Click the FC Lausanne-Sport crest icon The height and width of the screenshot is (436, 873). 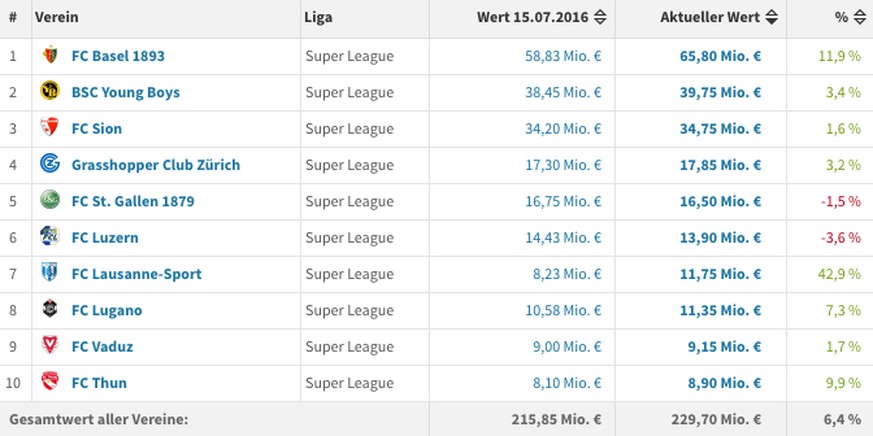[50, 272]
